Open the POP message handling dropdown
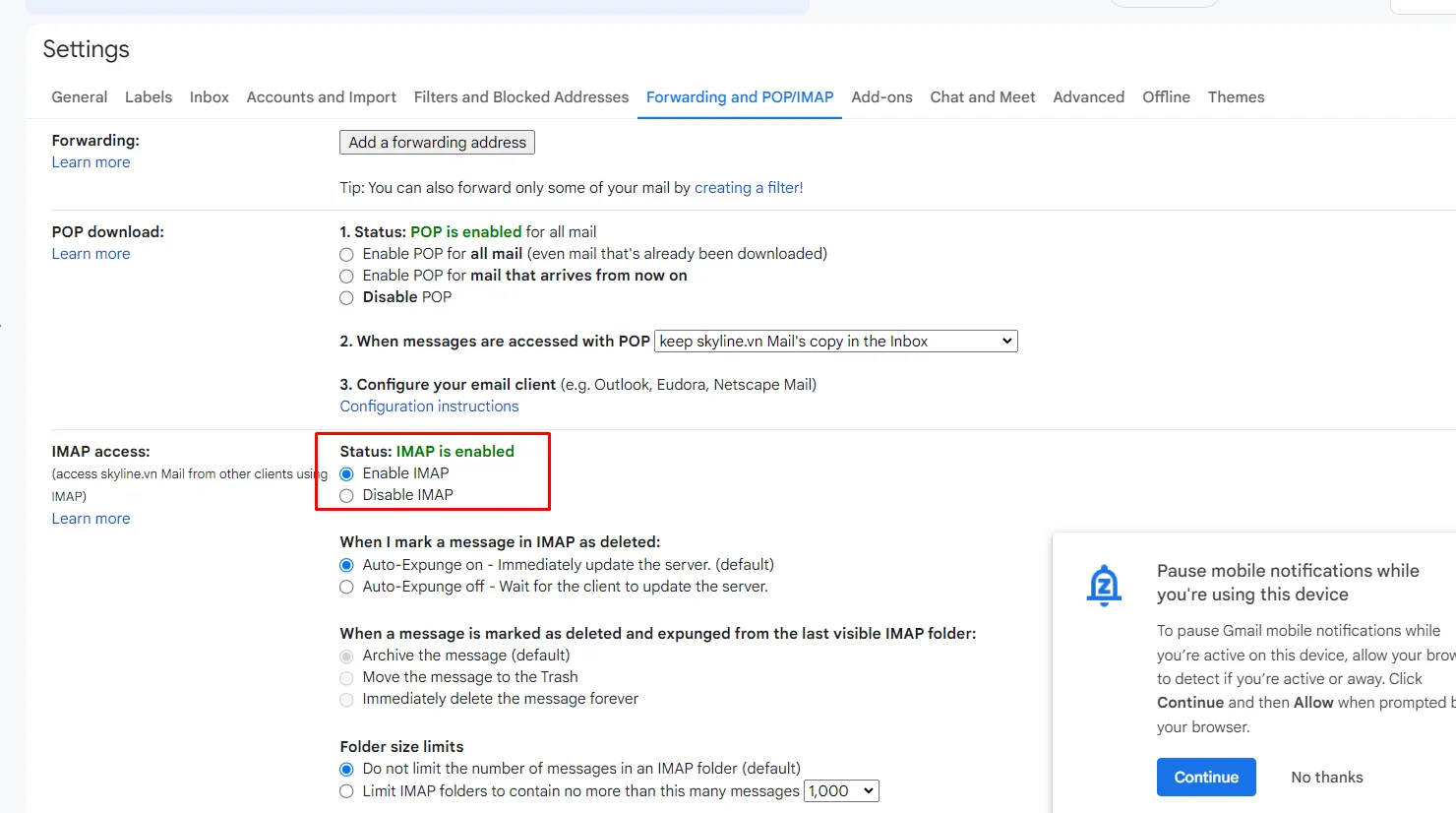This screenshot has width=1456, height=813. point(835,342)
